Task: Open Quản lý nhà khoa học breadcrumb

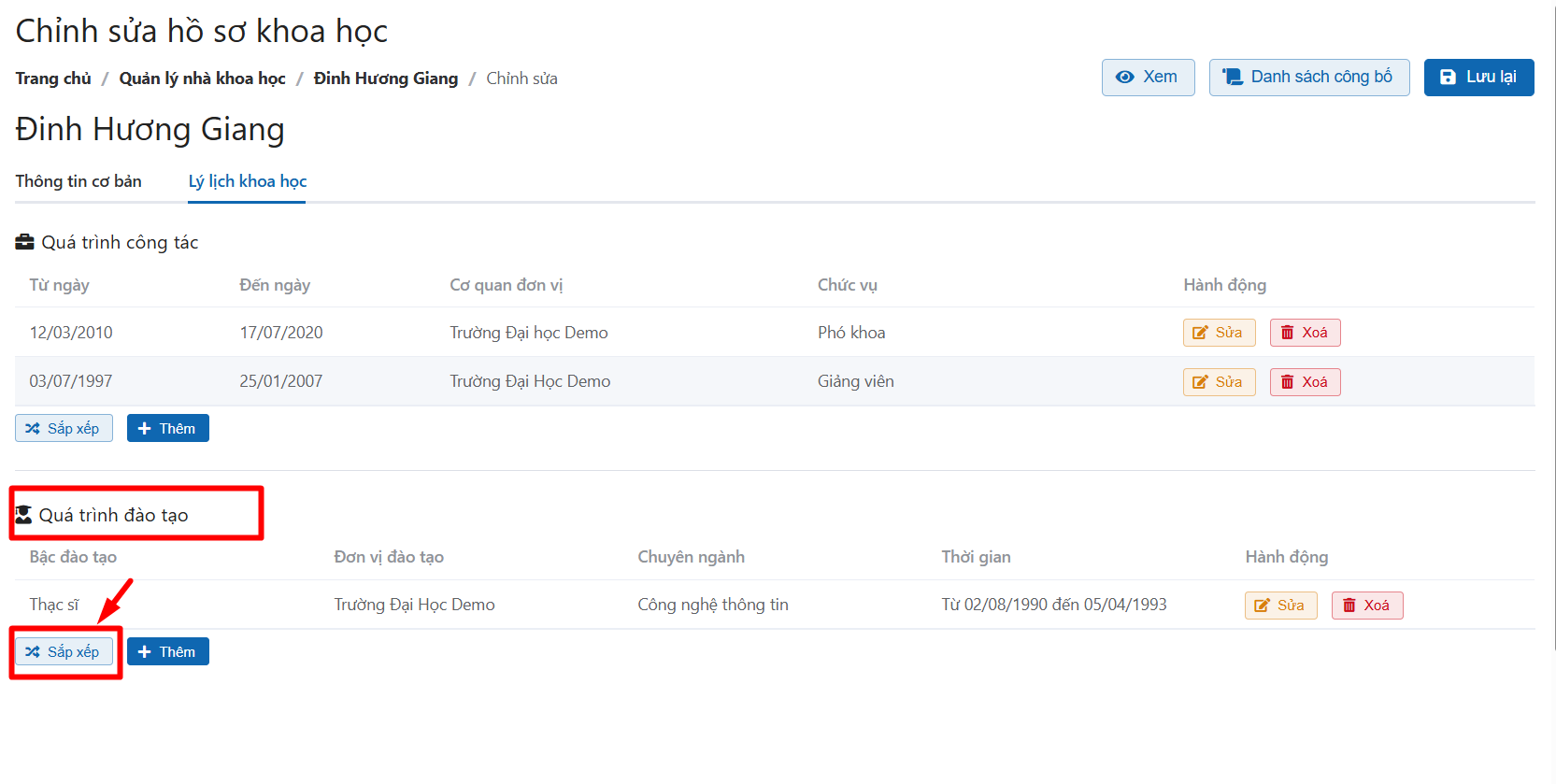Action: coord(202,78)
